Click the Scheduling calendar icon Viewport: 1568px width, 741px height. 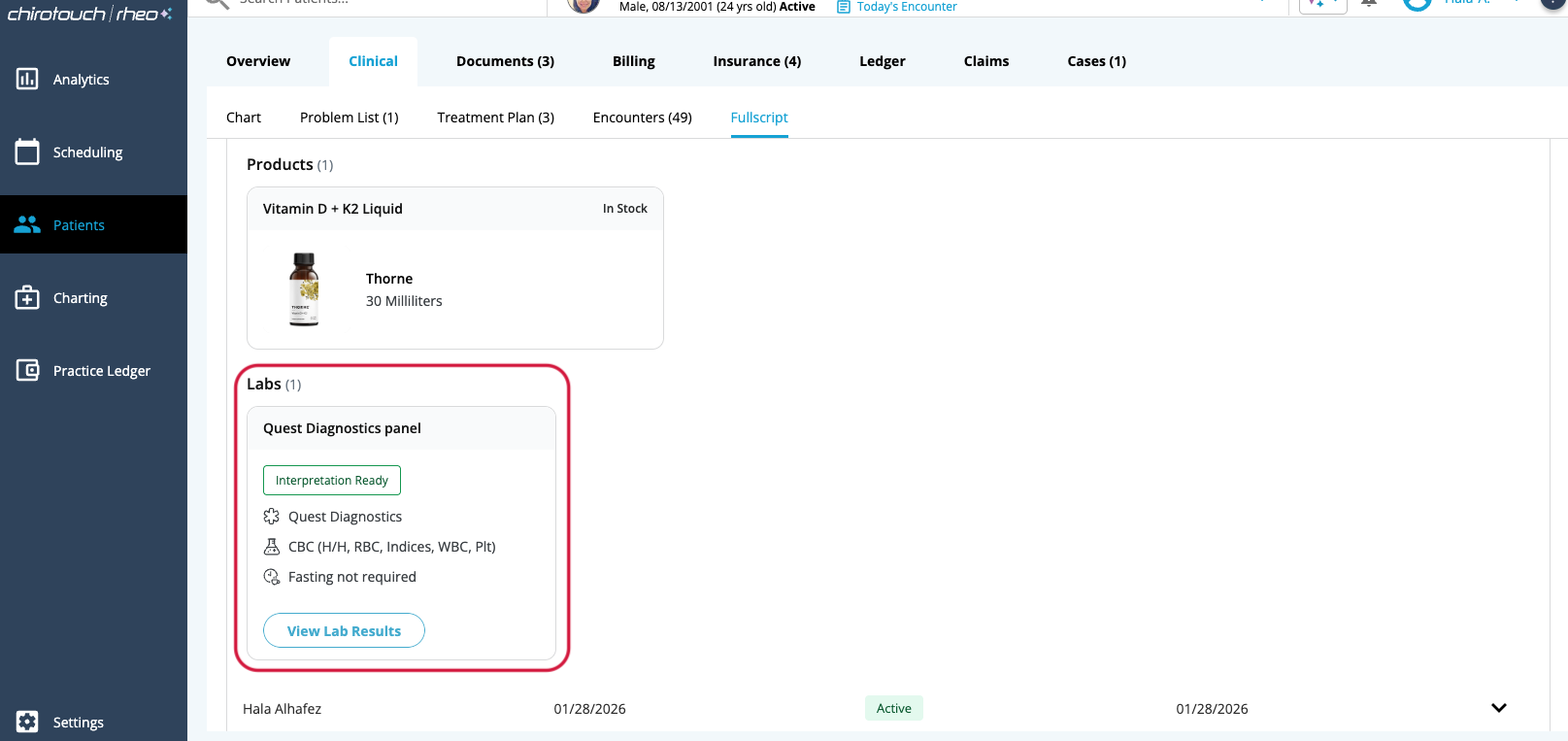pos(27,152)
